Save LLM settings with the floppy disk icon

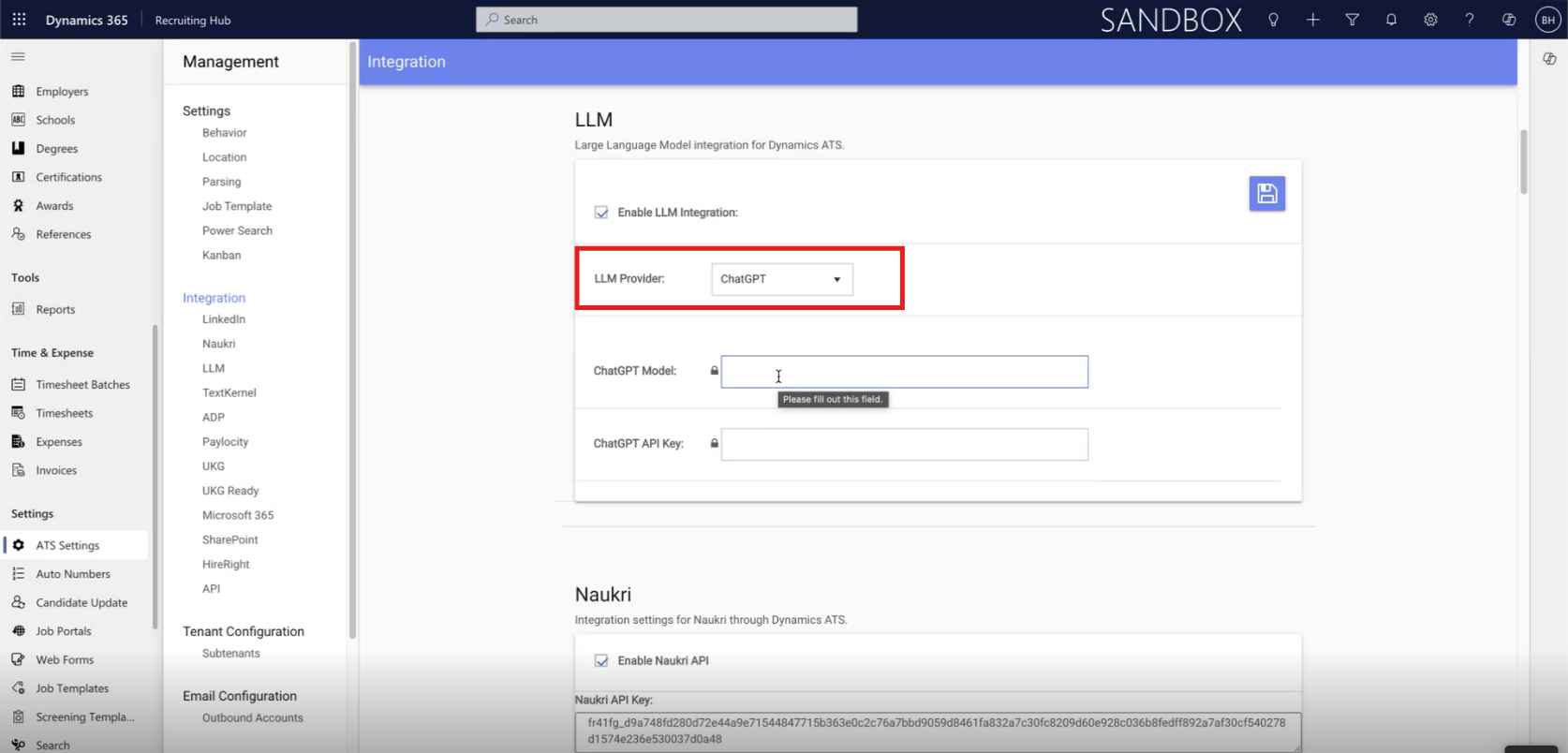click(1267, 193)
